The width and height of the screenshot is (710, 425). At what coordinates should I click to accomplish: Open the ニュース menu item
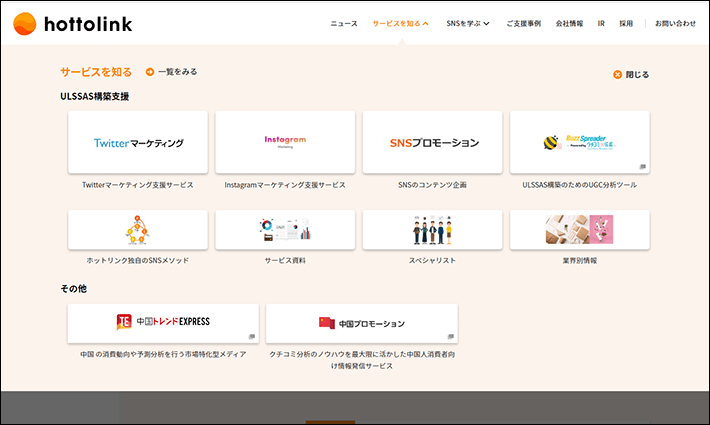click(x=344, y=24)
